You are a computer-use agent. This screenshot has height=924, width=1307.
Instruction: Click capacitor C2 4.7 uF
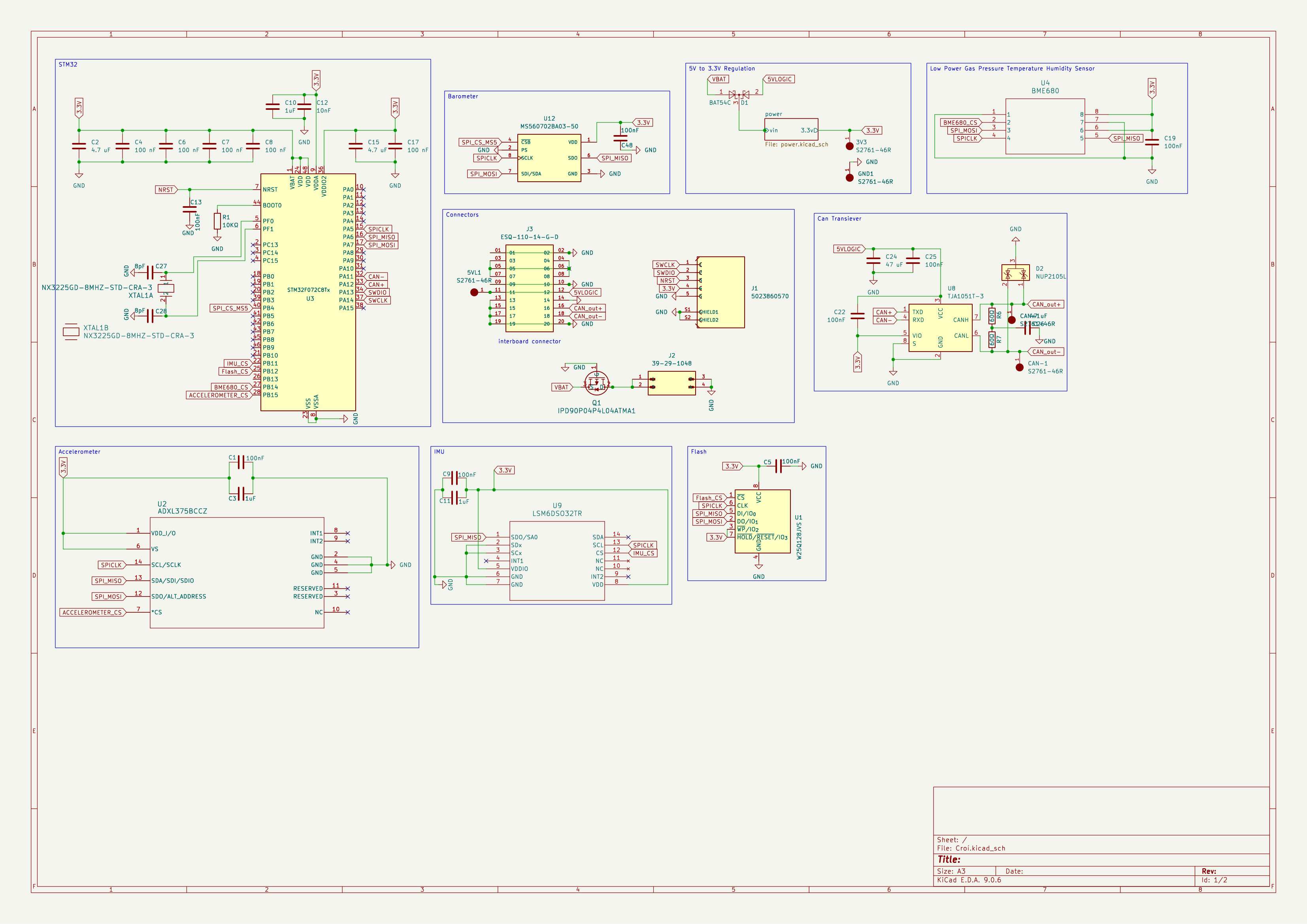pyautogui.click(x=79, y=146)
